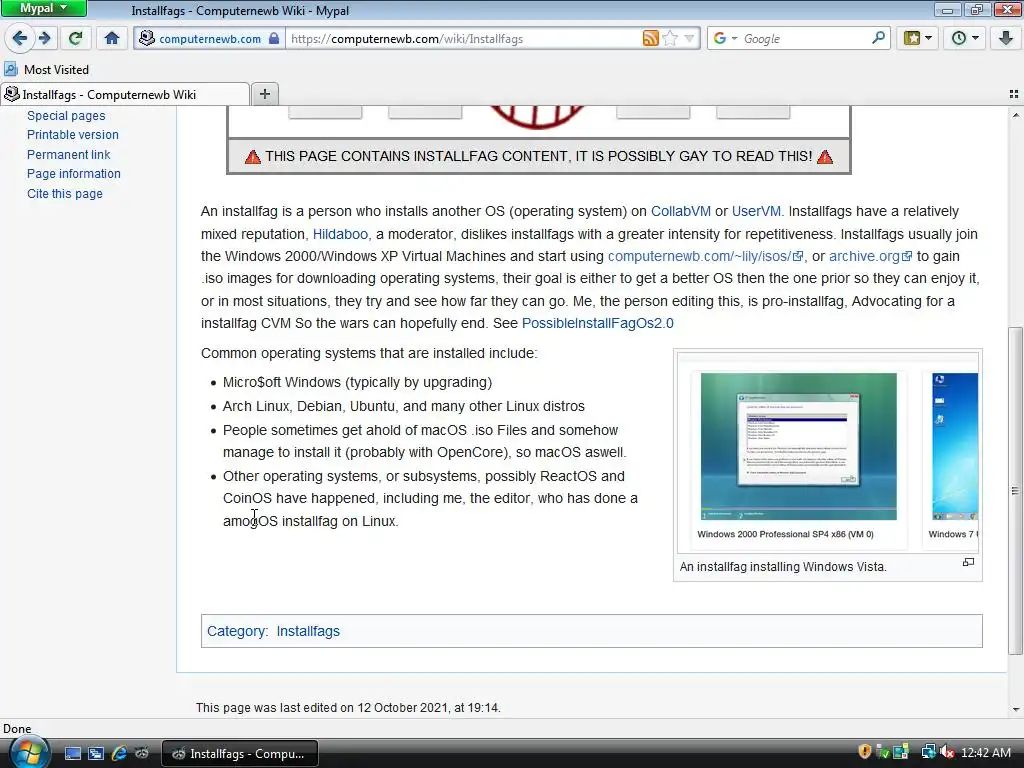Click the scrollbar down arrow
Viewport: 1024px width, 768px height.
pos(1015,709)
